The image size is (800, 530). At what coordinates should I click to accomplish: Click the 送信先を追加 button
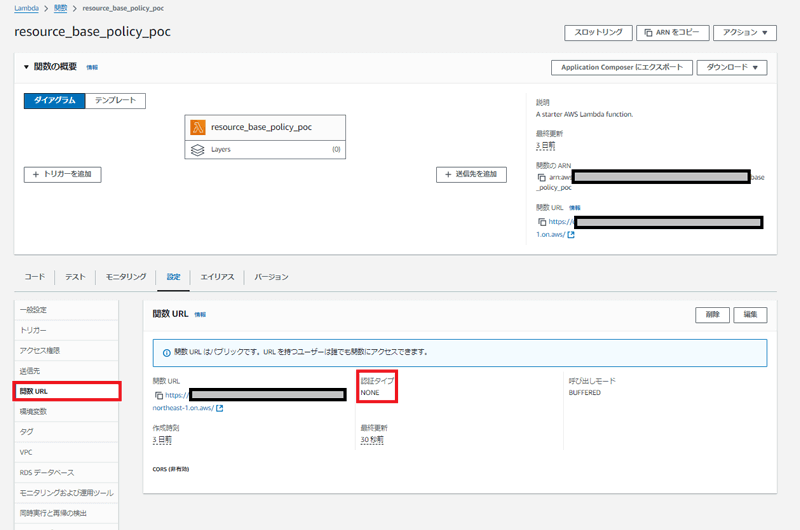coord(471,174)
